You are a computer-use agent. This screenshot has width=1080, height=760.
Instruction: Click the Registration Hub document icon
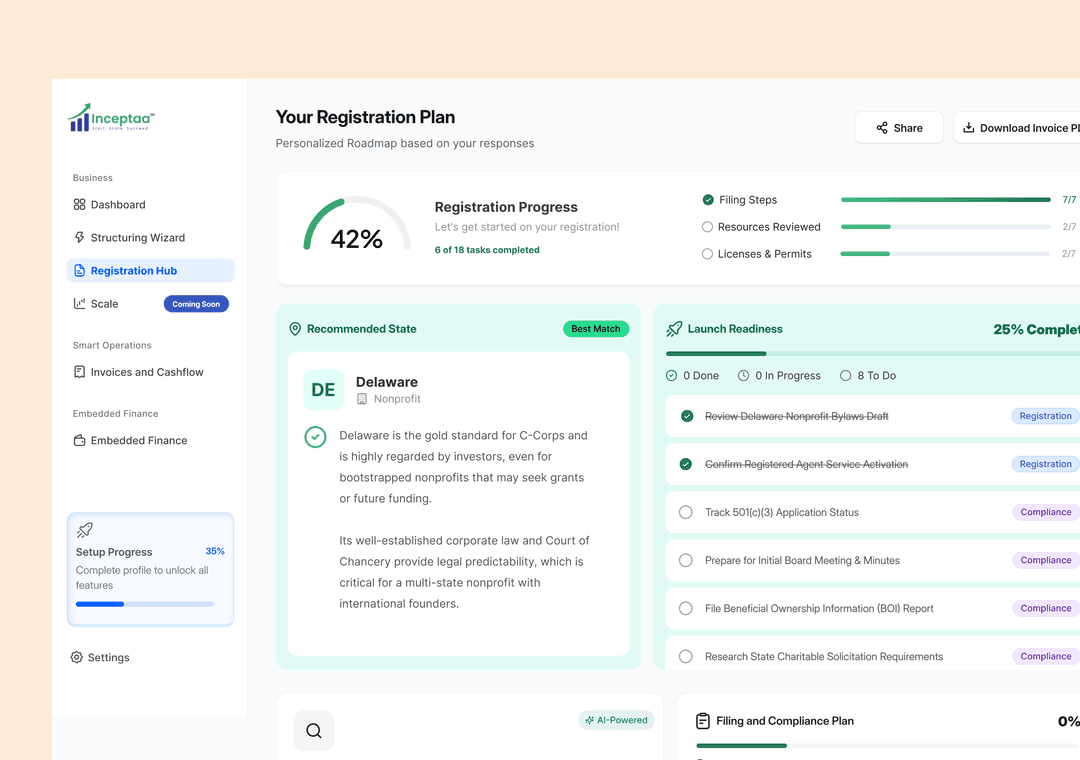click(x=79, y=271)
